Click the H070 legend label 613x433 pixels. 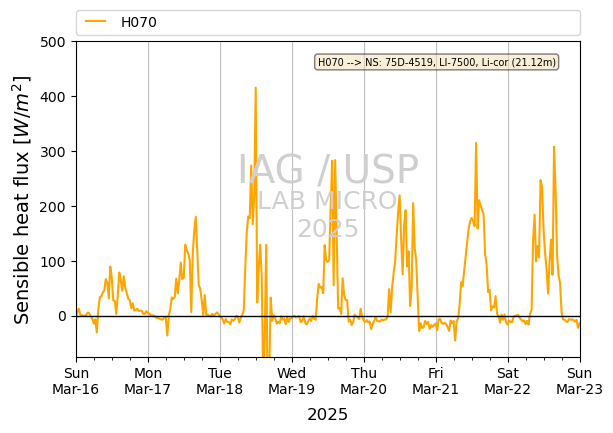coord(139,22)
